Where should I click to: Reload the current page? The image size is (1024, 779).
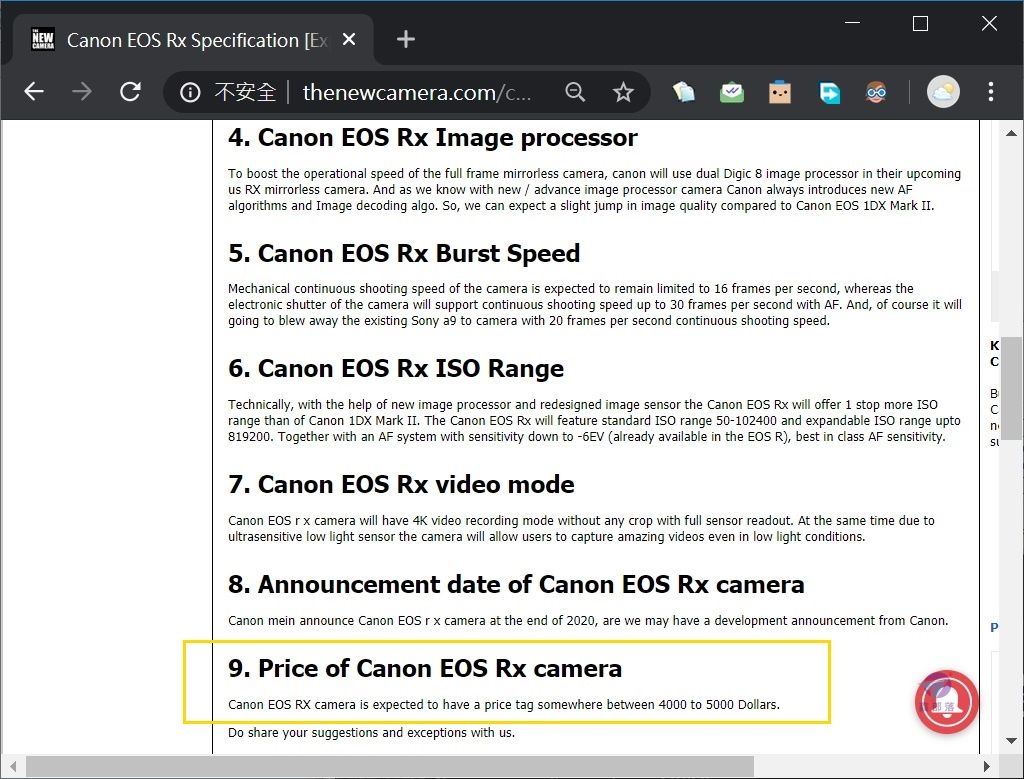click(x=131, y=91)
